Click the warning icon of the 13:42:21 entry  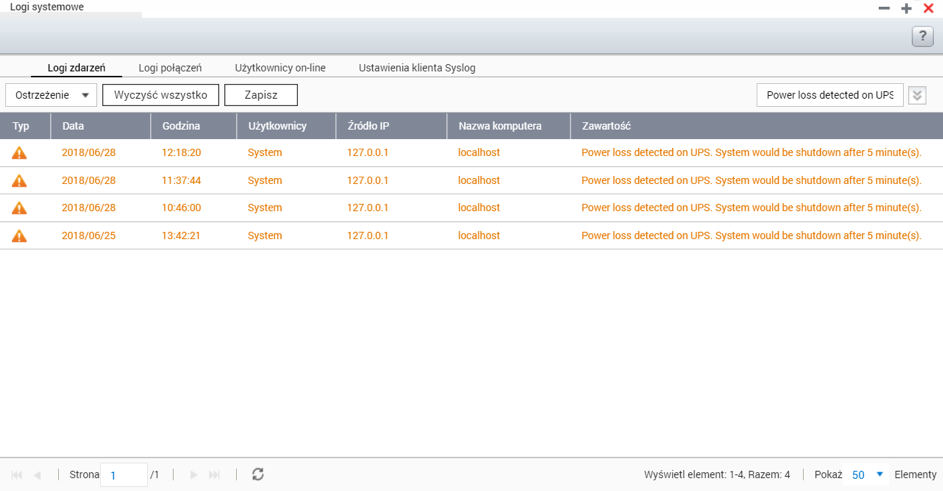point(19,237)
